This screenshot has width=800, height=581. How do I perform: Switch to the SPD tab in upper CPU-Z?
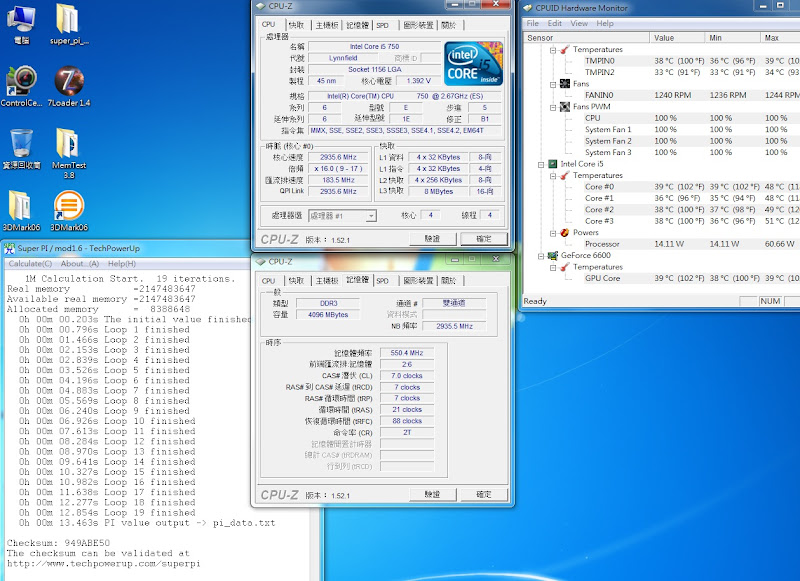click(383, 25)
